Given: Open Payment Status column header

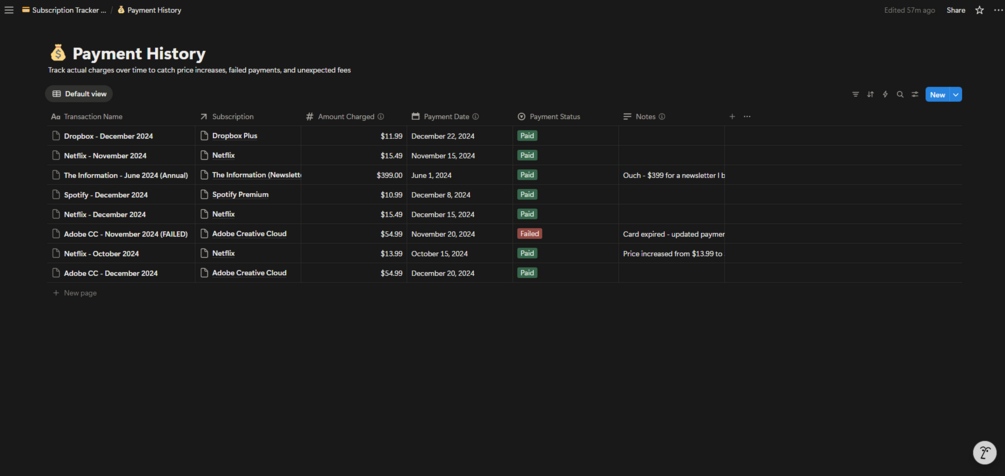Looking at the screenshot, I should [565, 117].
